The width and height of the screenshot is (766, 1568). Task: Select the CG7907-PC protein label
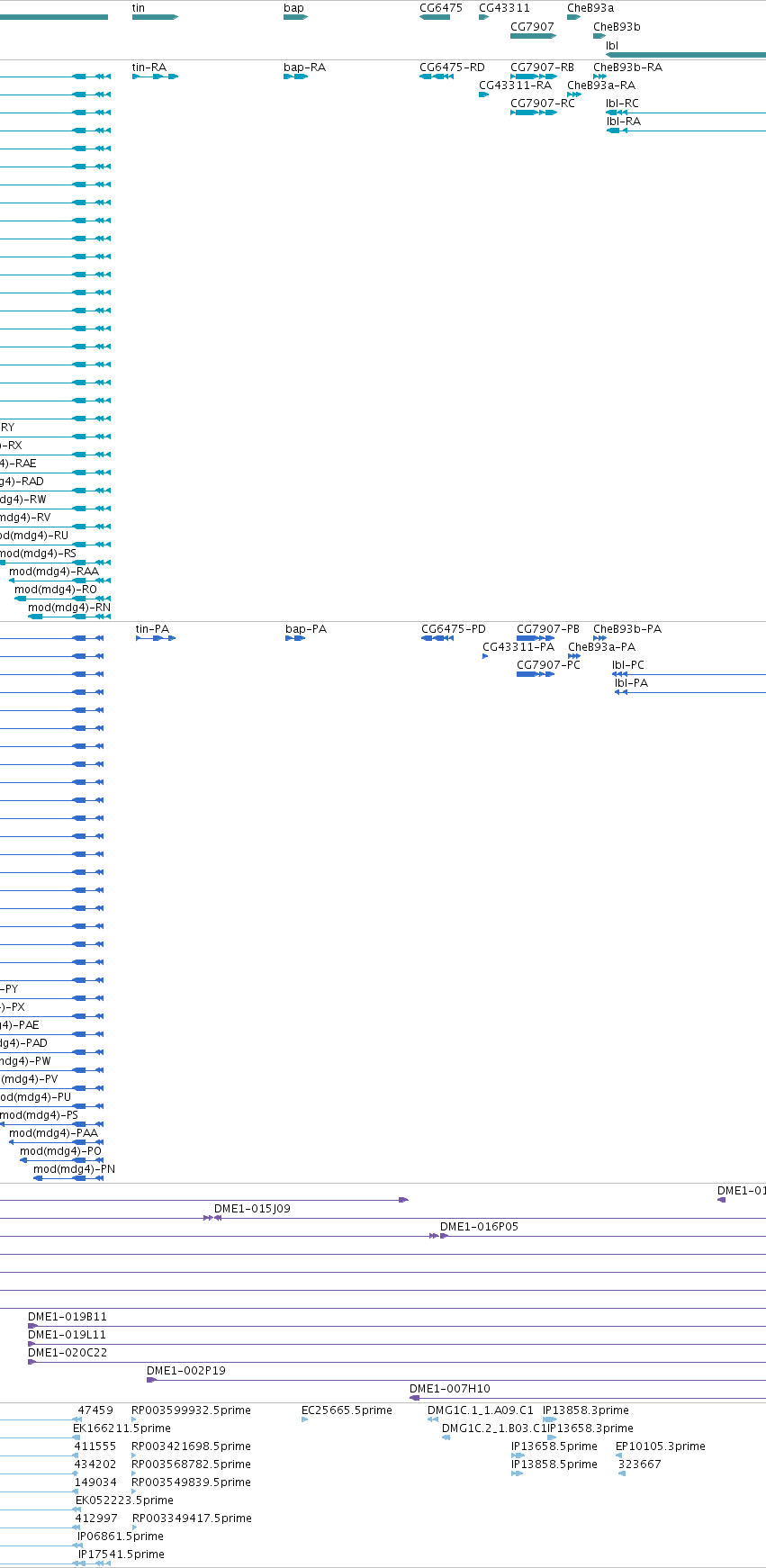pos(548,665)
